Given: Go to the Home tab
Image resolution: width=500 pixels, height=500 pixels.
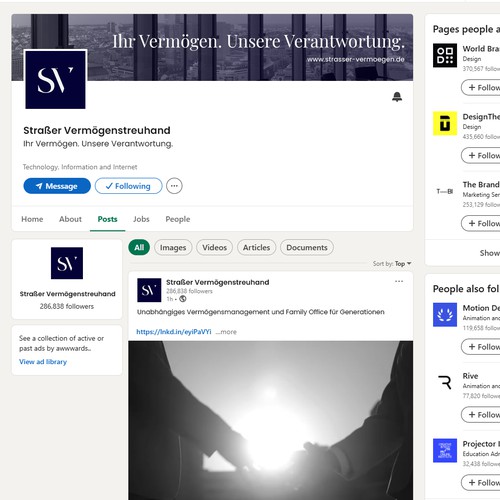Looking at the screenshot, I should (x=32, y=219).
